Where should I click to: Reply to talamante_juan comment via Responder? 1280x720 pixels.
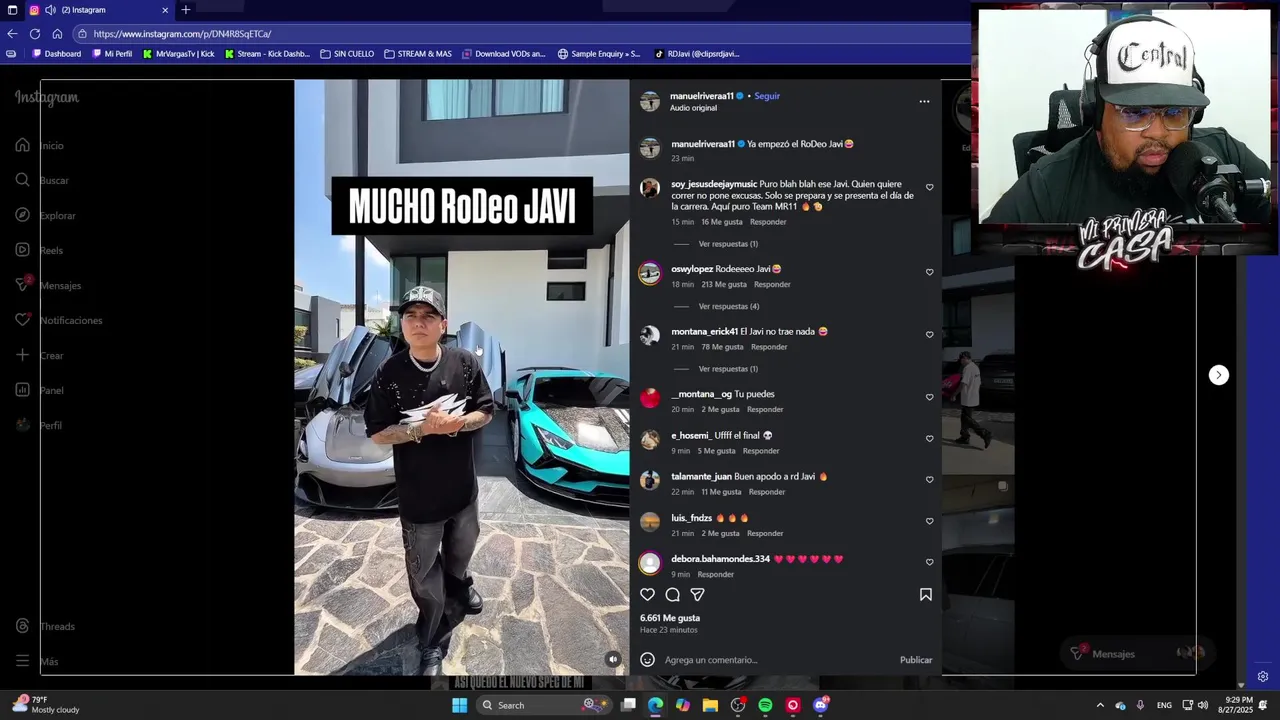click(767, 492)
